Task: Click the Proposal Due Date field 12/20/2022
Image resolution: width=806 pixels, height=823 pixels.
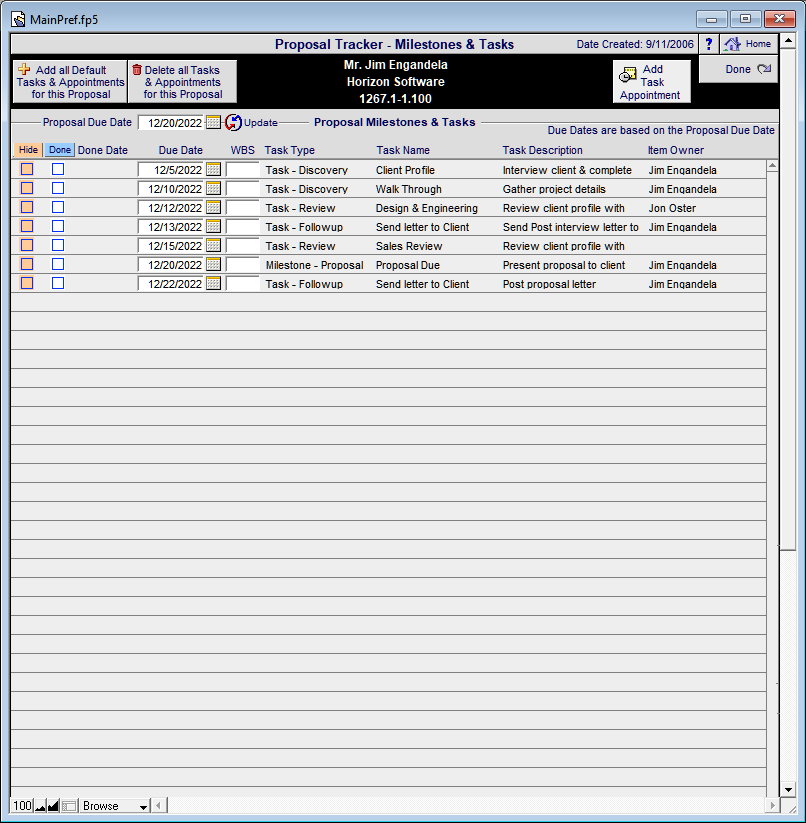Action: point(172,123)
